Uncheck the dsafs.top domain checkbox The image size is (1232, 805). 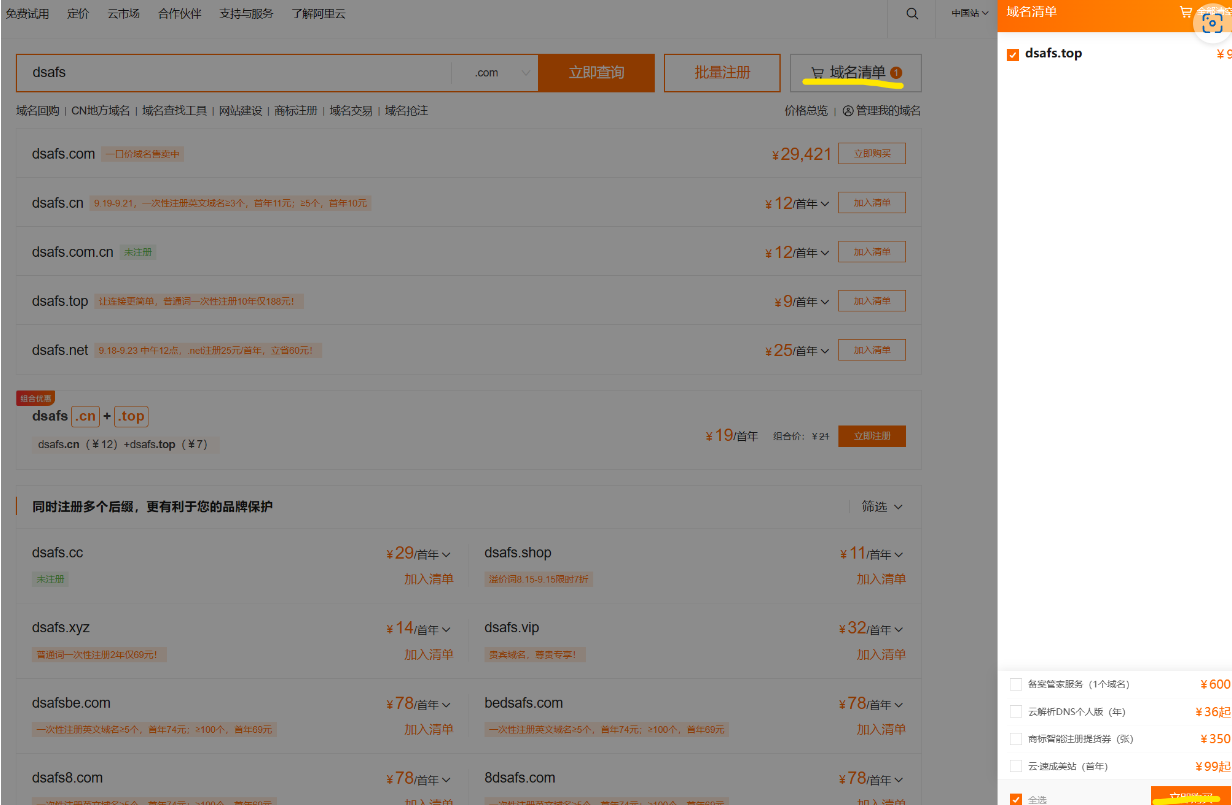[x=1013, y=54]
